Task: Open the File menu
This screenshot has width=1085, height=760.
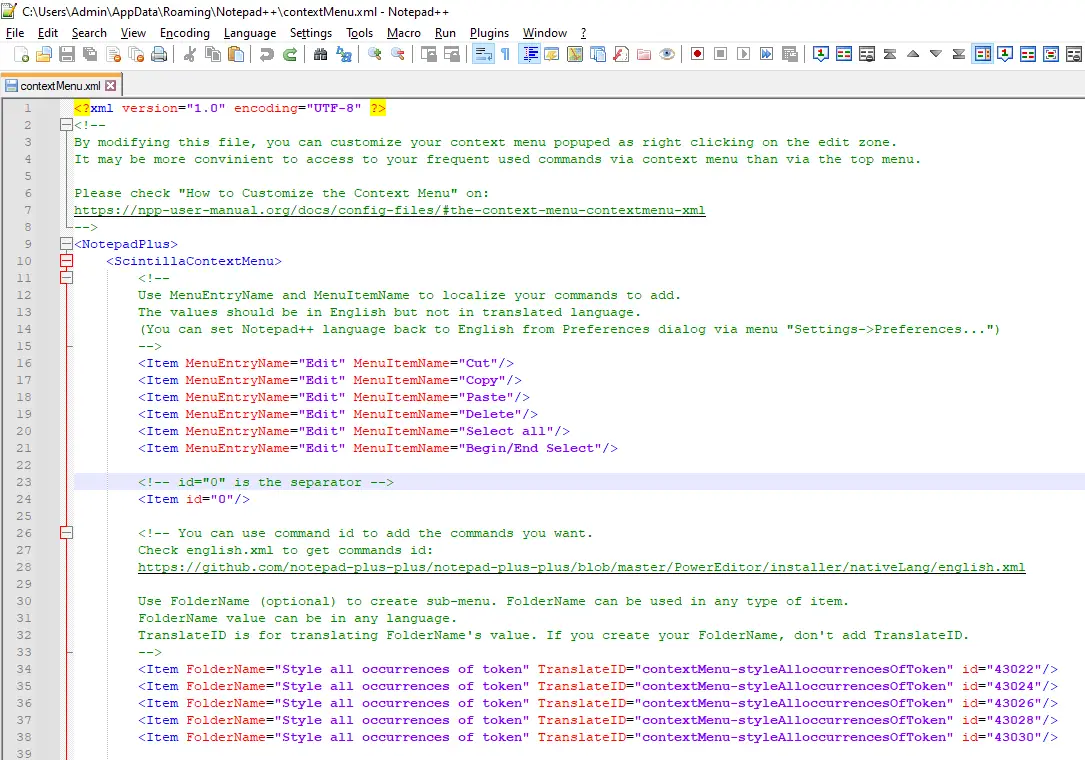Action: click(15, 33)
